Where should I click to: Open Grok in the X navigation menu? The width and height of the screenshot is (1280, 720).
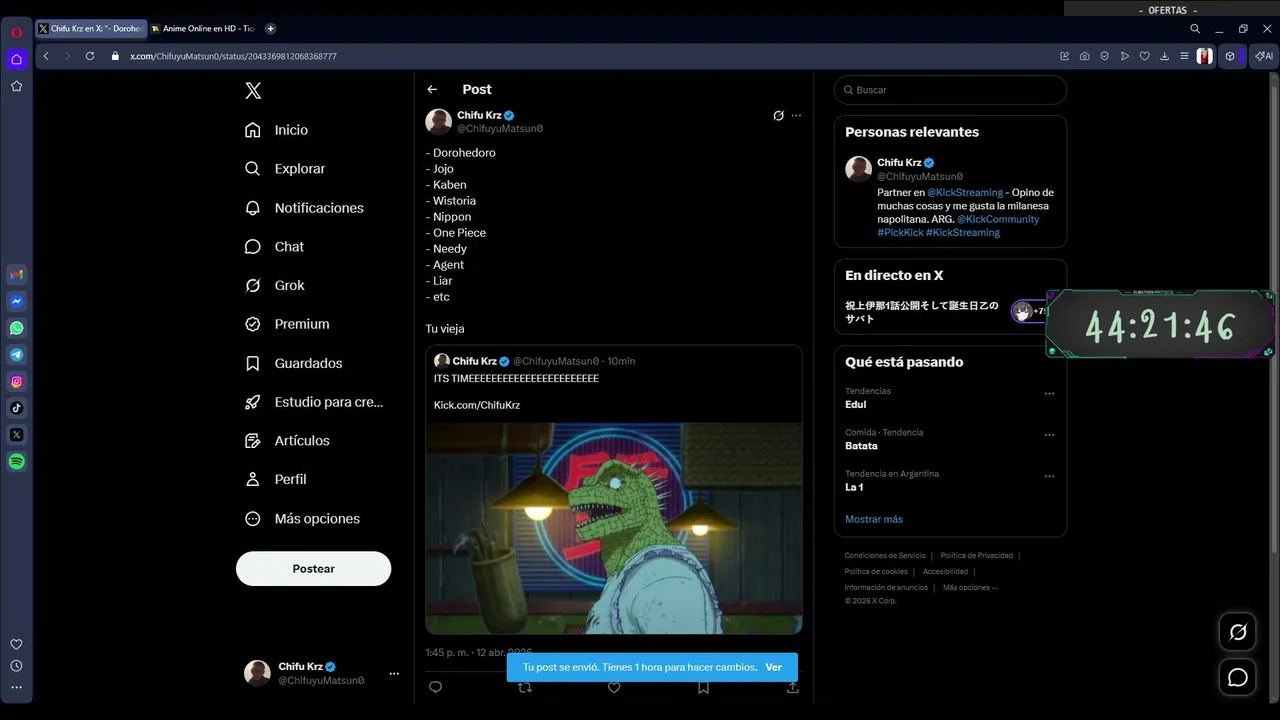275,285
